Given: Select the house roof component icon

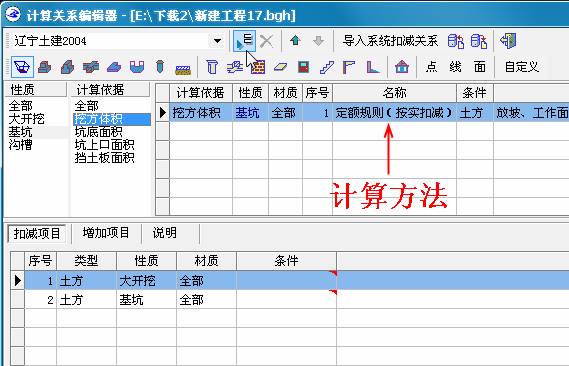Looking at the screenshot, I should tap(402, 67).
